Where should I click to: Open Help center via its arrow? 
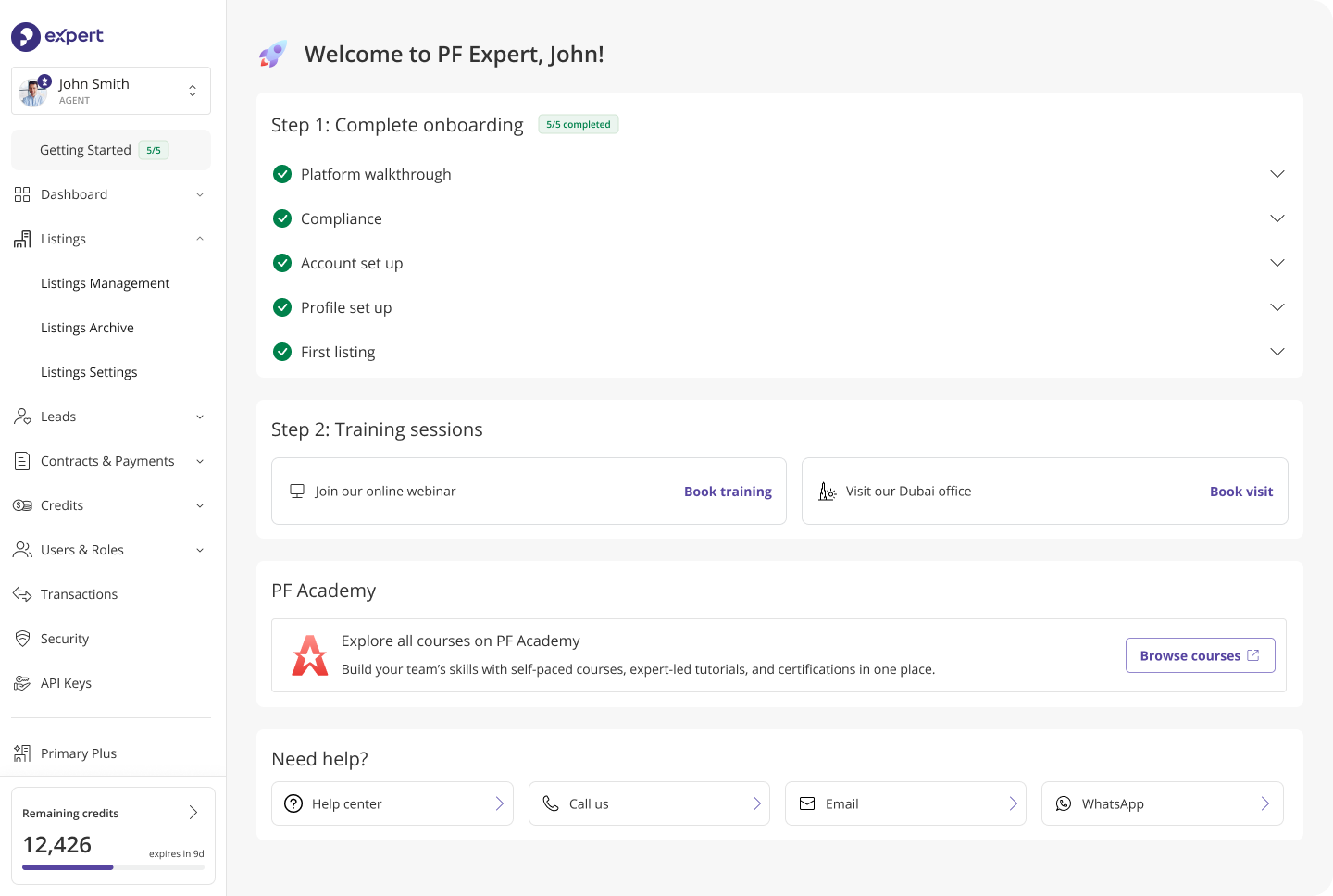pos(499,803)
